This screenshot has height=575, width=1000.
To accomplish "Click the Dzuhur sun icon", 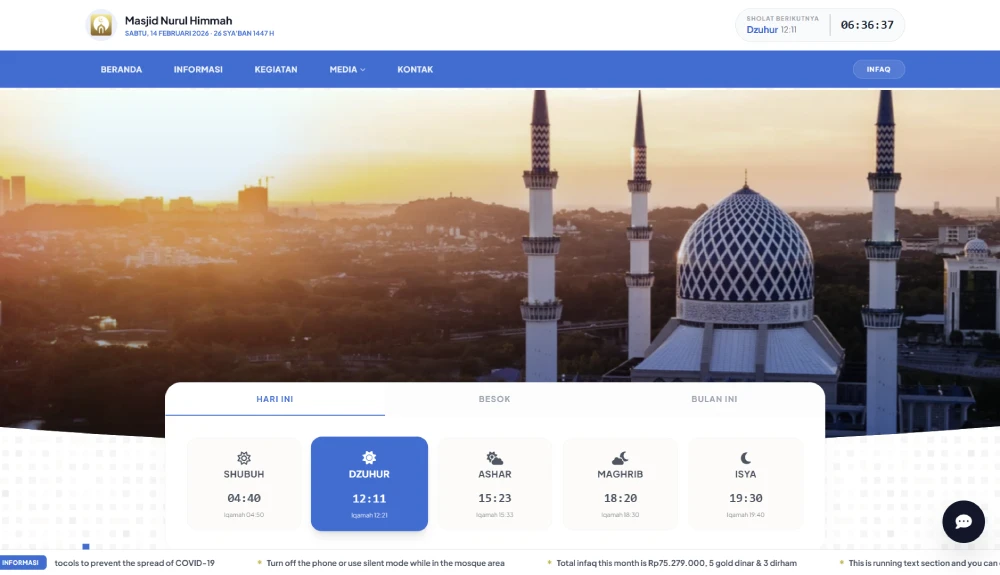I will 369,458.
